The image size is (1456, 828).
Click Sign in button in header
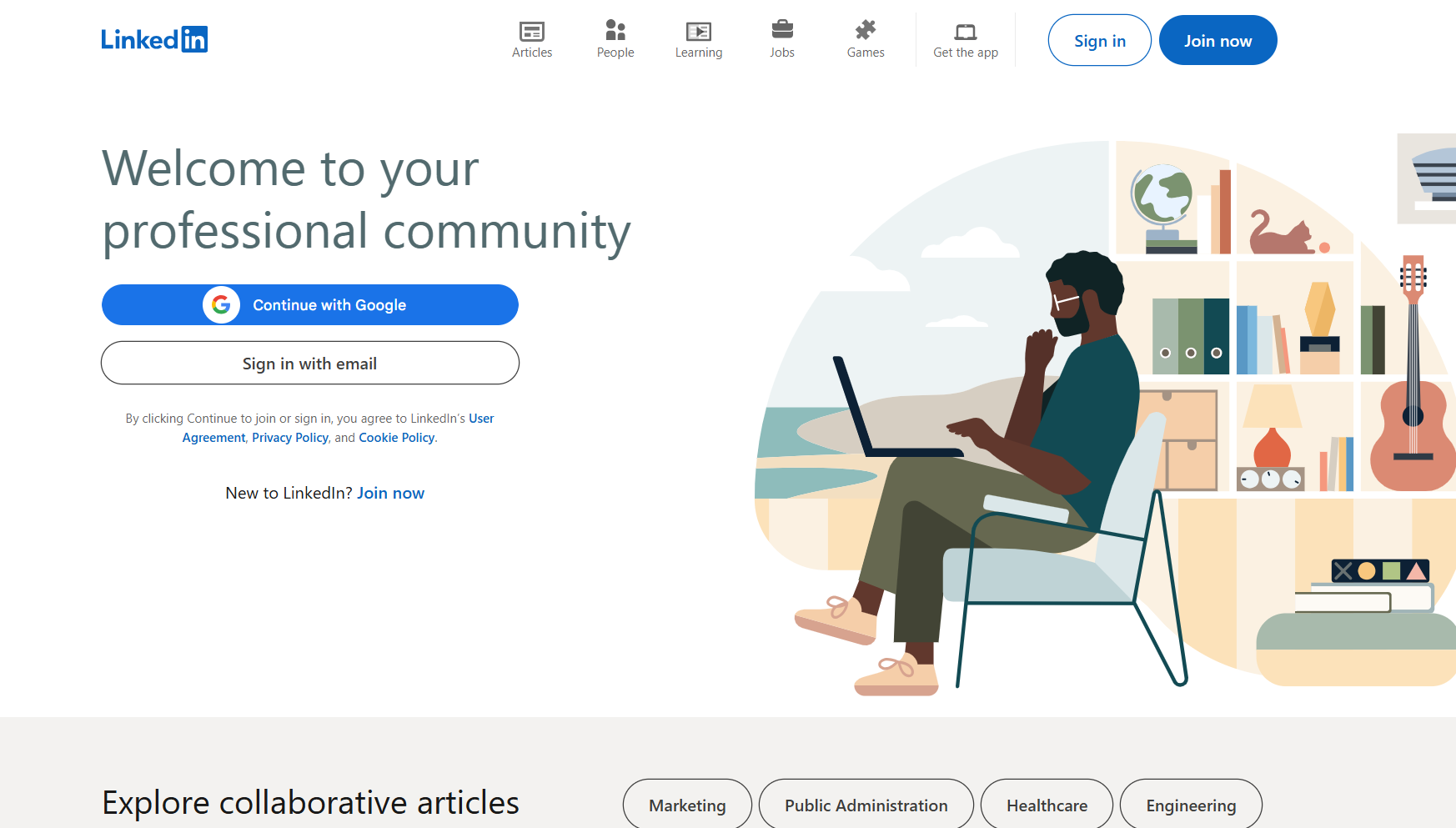(x=1099, y=40)
